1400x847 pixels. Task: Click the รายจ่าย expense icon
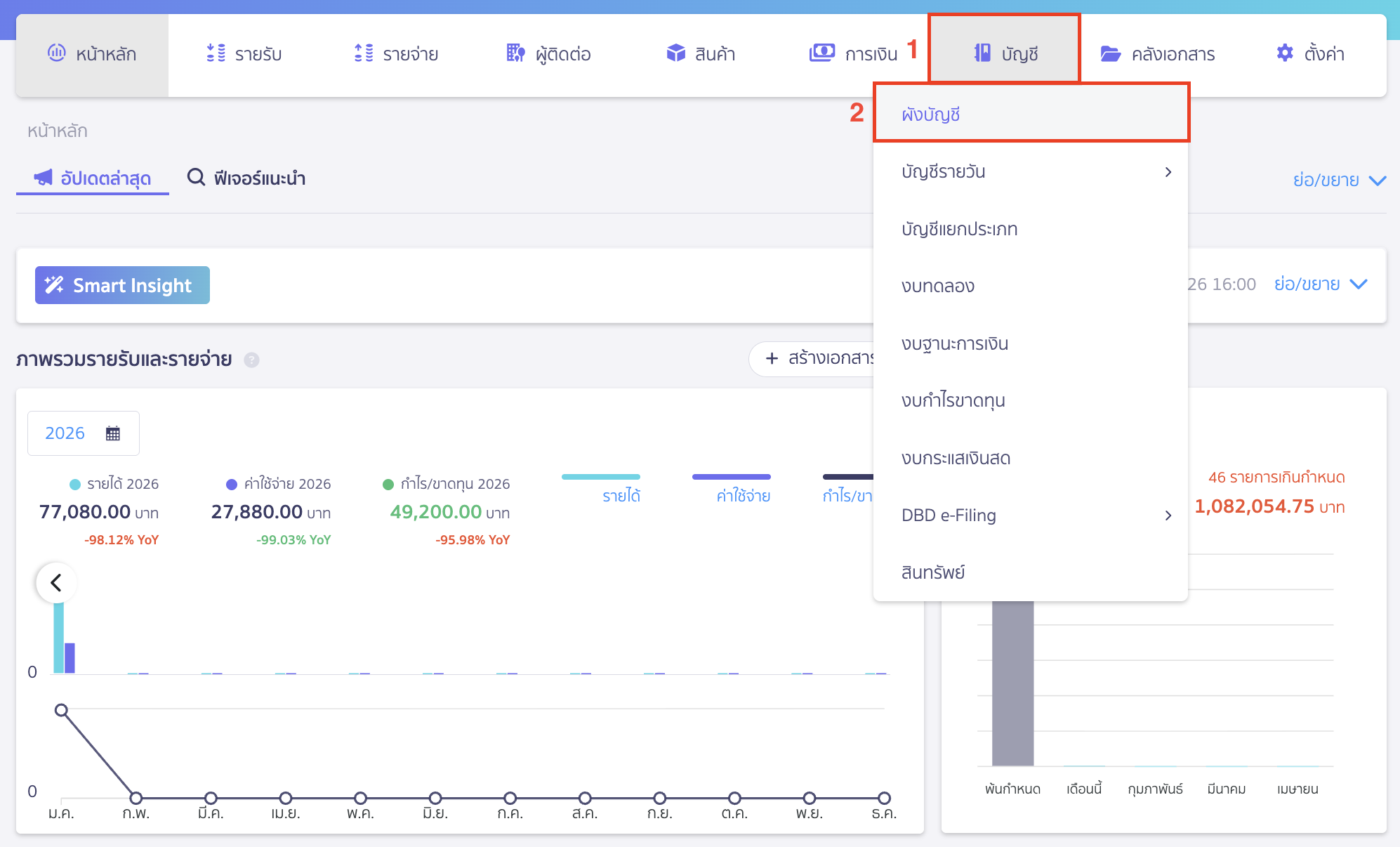pos(364,53)
